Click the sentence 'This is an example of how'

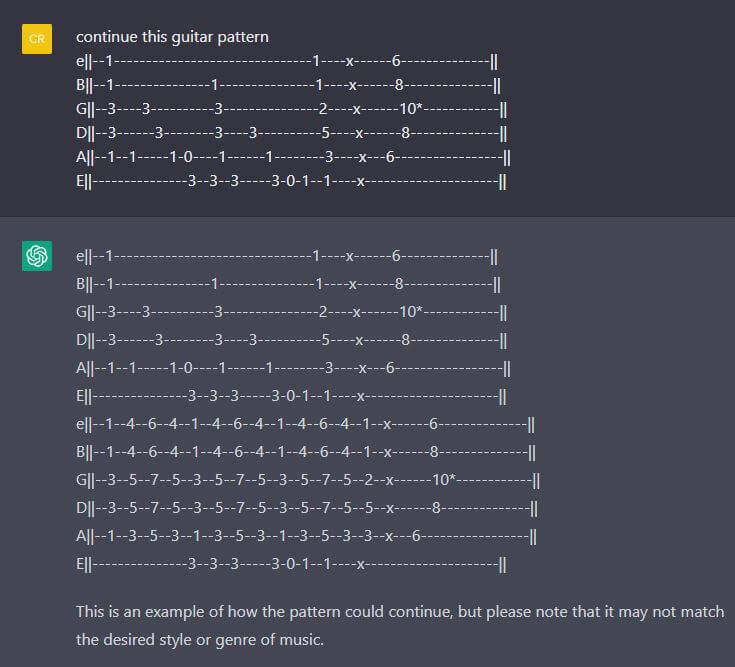(x=400, y=610)
